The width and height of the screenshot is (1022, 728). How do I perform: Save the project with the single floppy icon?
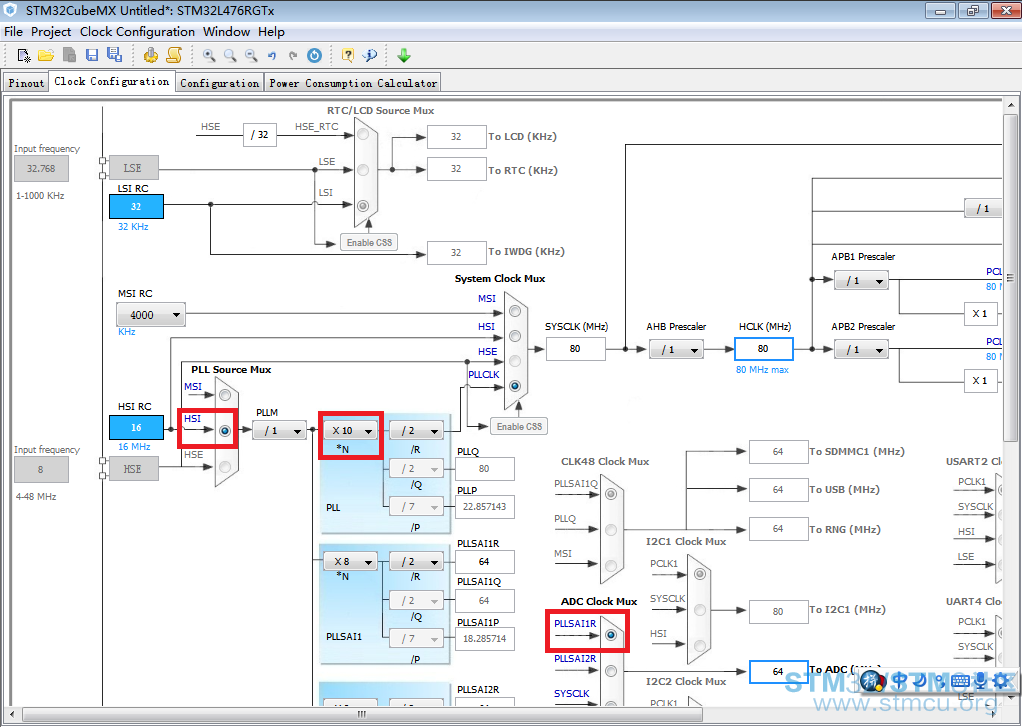click(x=92, y=55)
